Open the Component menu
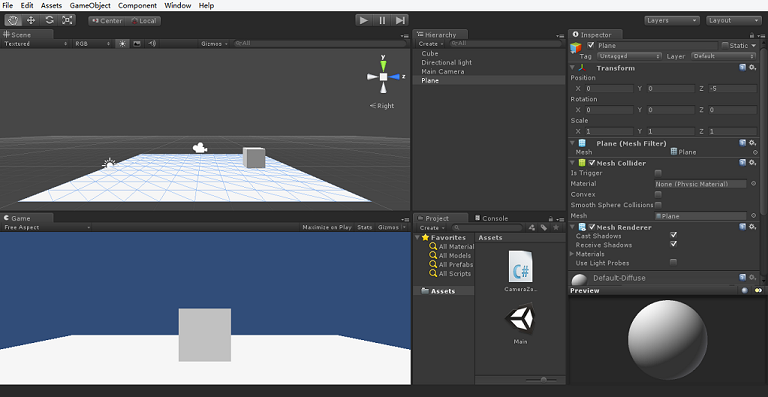This screenshot has height=397, width=768. 137,5
